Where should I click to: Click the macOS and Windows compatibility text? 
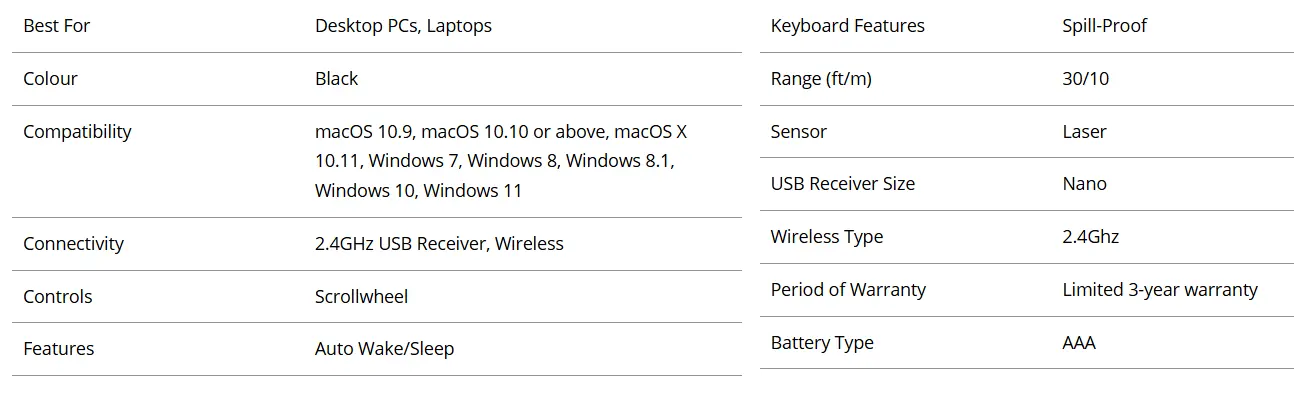point(501,161)
